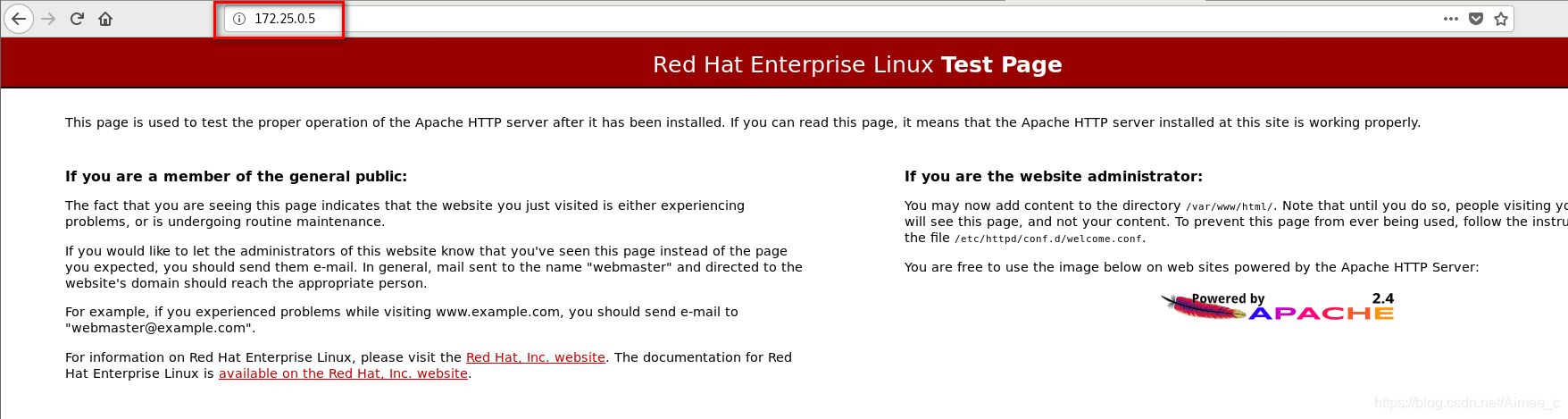The image size is (1568, 419).
Task: Click the Powered by Apache 2.4 logo
Action: pos(1278,306)
